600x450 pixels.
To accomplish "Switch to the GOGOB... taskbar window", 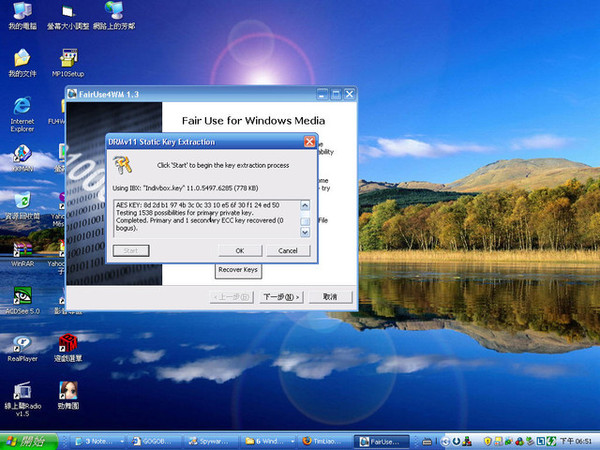I will coord(155,441).
